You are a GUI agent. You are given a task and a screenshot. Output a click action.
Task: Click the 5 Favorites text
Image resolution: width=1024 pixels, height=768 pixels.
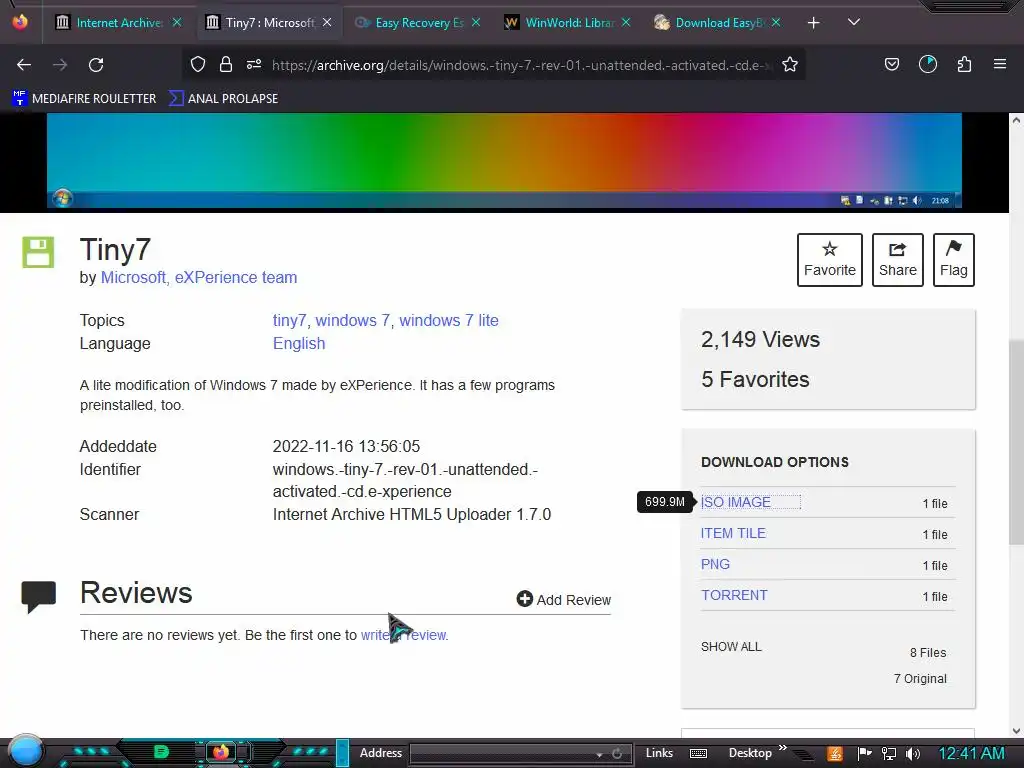pyautogui.click(x=755, y=379)
